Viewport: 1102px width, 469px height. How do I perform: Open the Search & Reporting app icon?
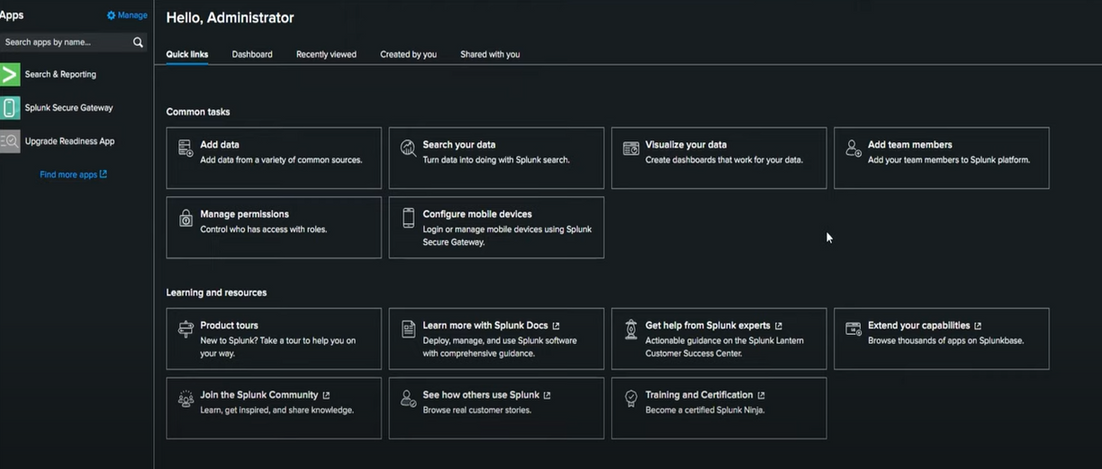10,75
